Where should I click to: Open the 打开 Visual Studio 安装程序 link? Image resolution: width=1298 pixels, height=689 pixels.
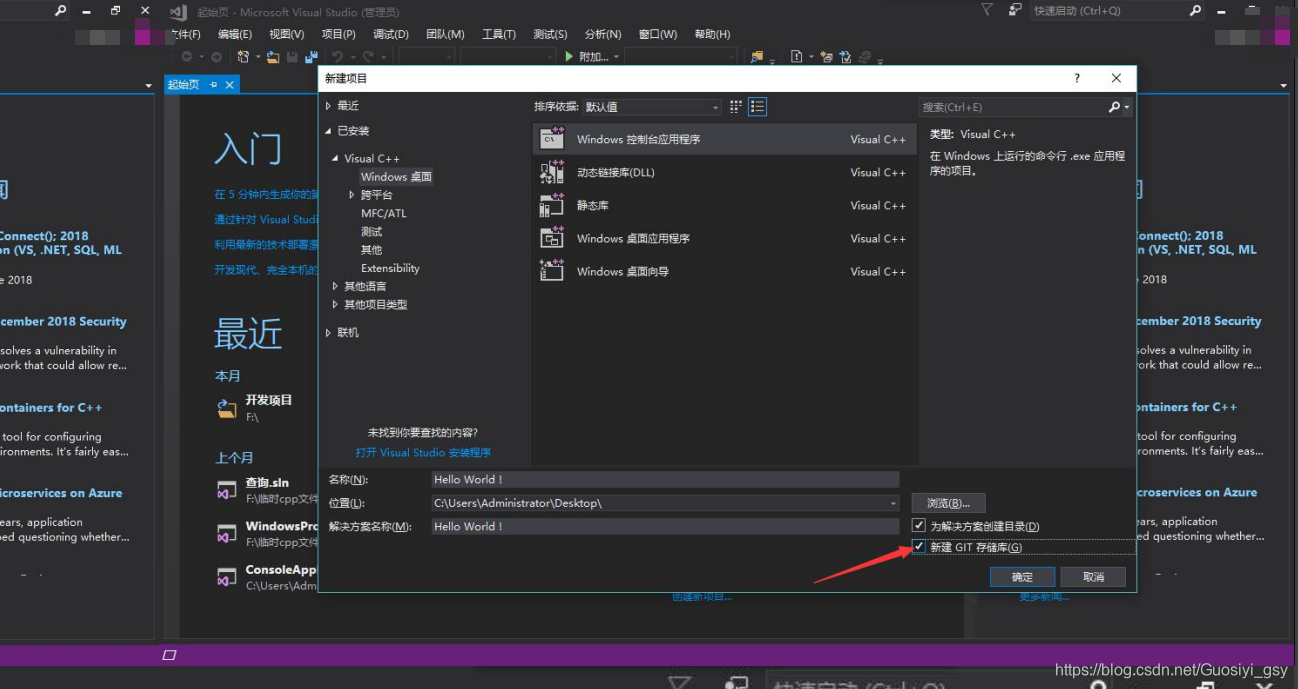pos(423,452)
